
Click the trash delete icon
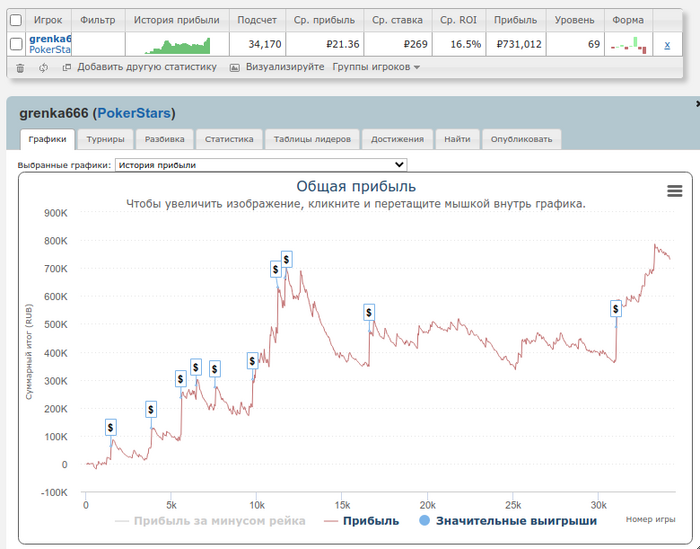coord(20,68)
